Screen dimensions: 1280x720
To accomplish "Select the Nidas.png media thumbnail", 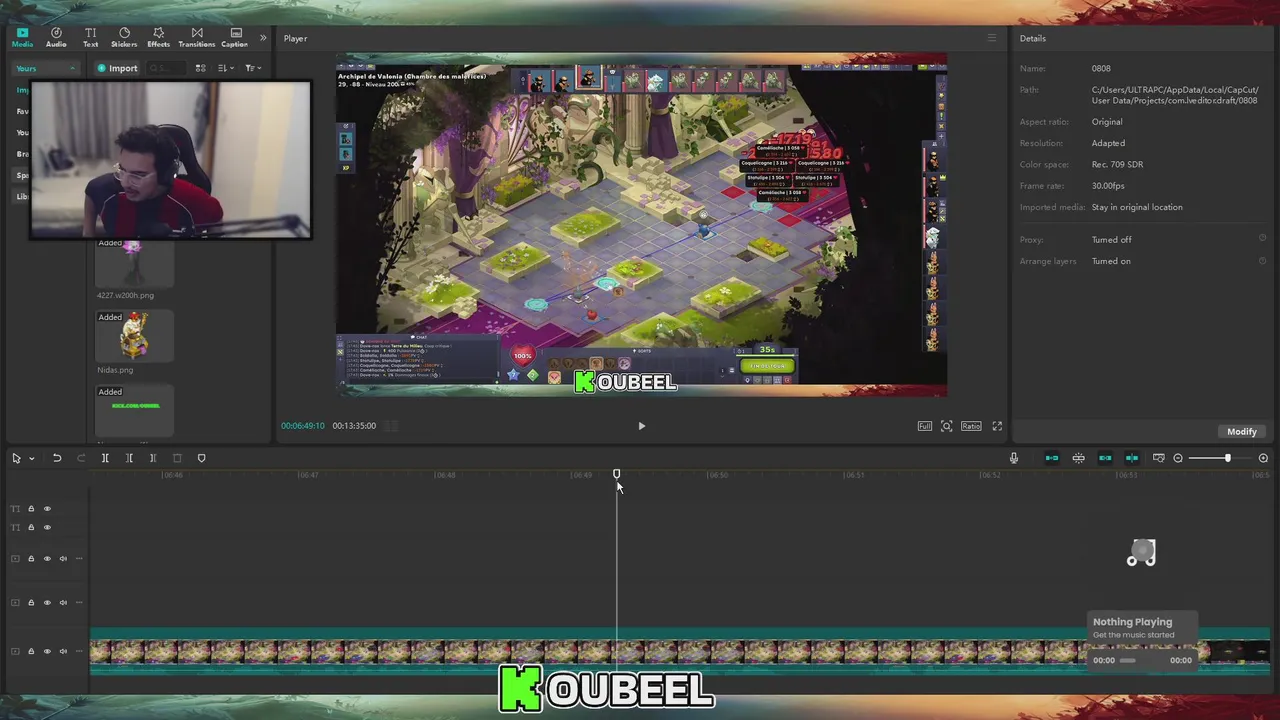I will coord(134,336).
